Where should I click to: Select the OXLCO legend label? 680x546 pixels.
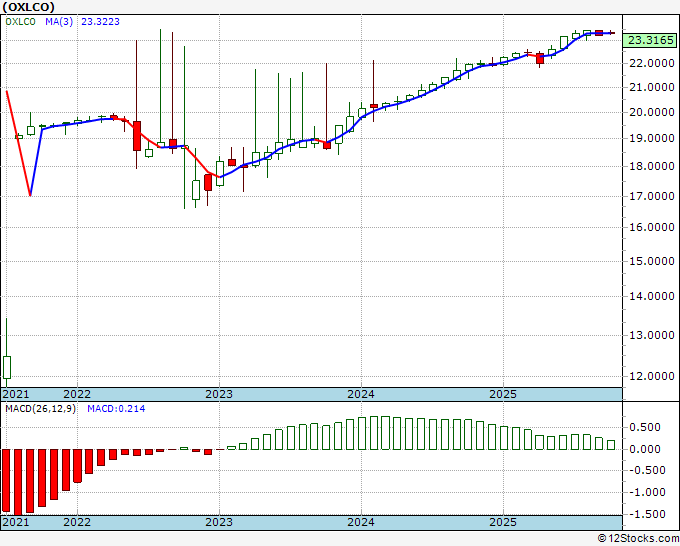tap(20, 22)
